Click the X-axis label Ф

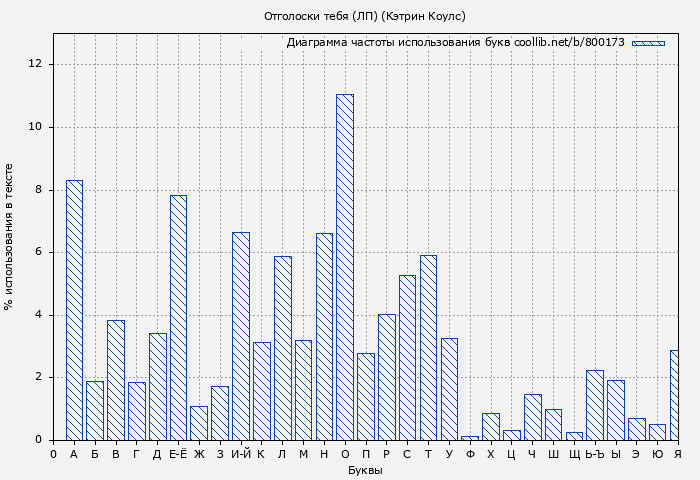pyautogui.click(x=470, y=454)
